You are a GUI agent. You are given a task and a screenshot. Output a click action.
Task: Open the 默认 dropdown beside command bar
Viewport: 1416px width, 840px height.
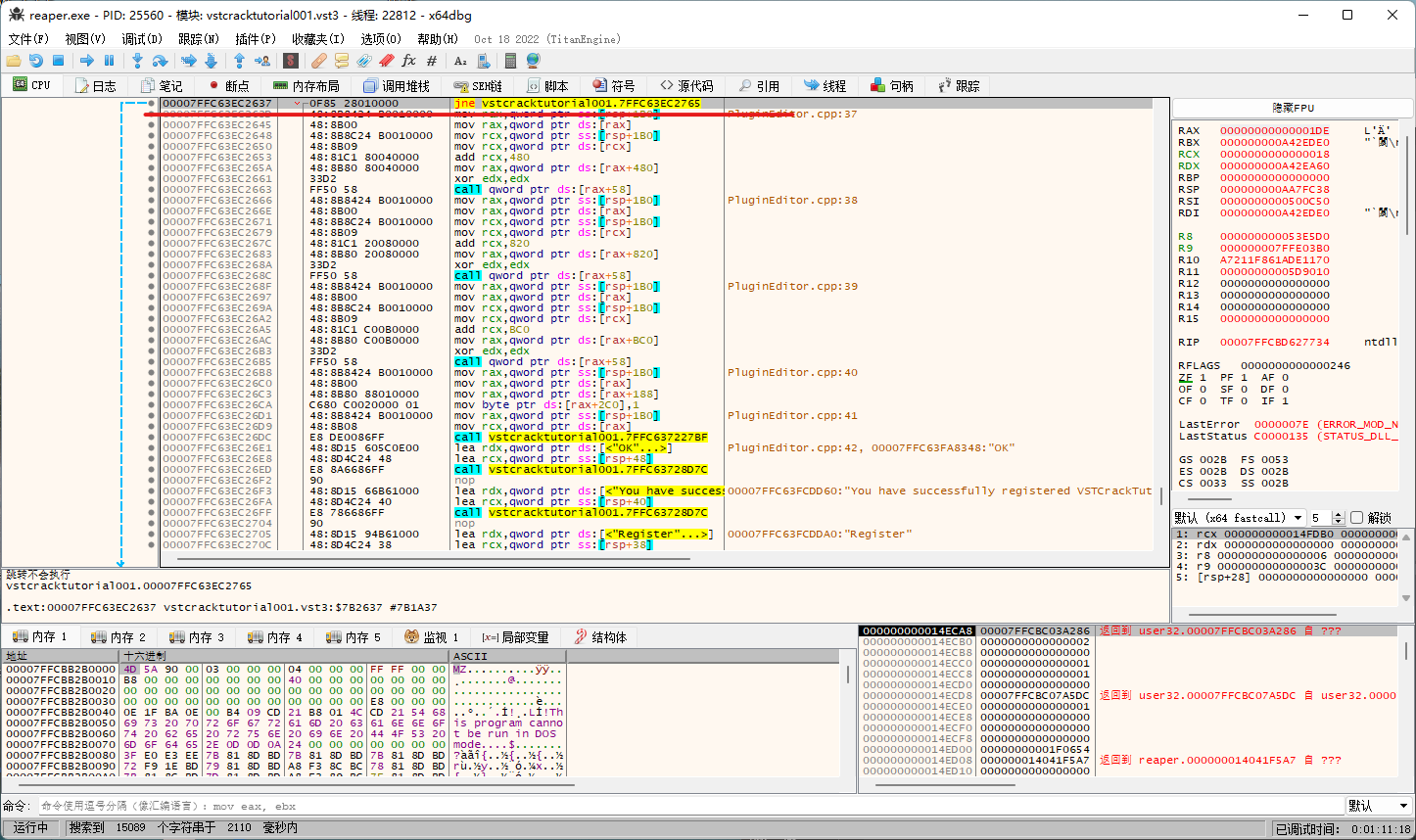click(x=1378, y=806)
